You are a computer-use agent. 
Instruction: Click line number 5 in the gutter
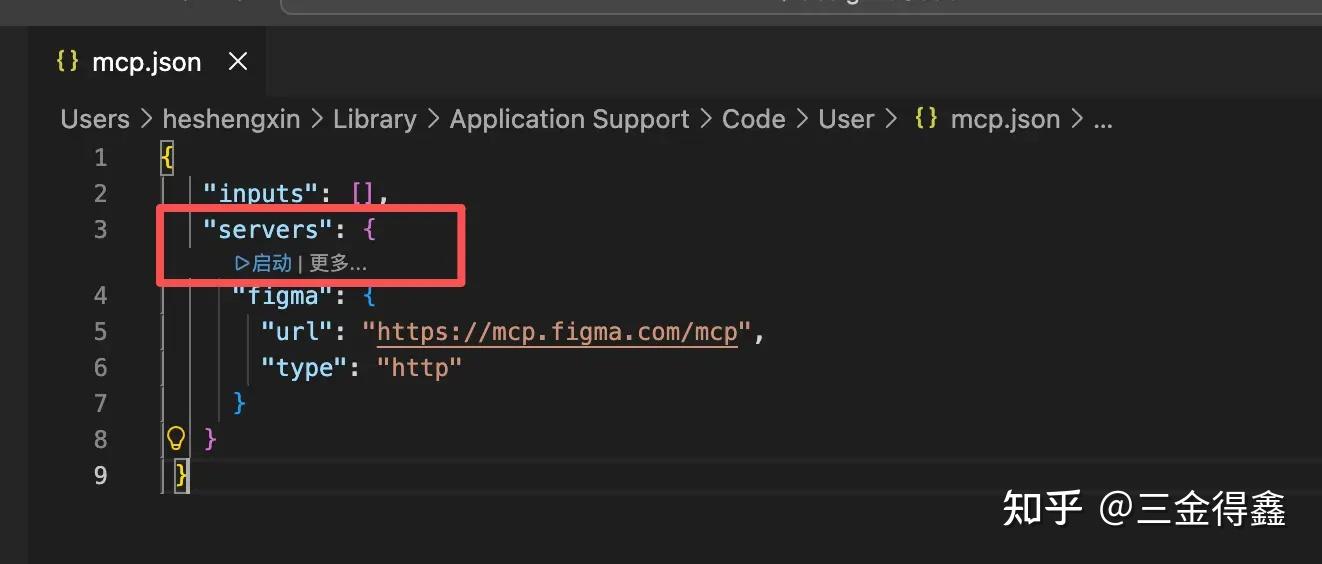click(100, 332)
